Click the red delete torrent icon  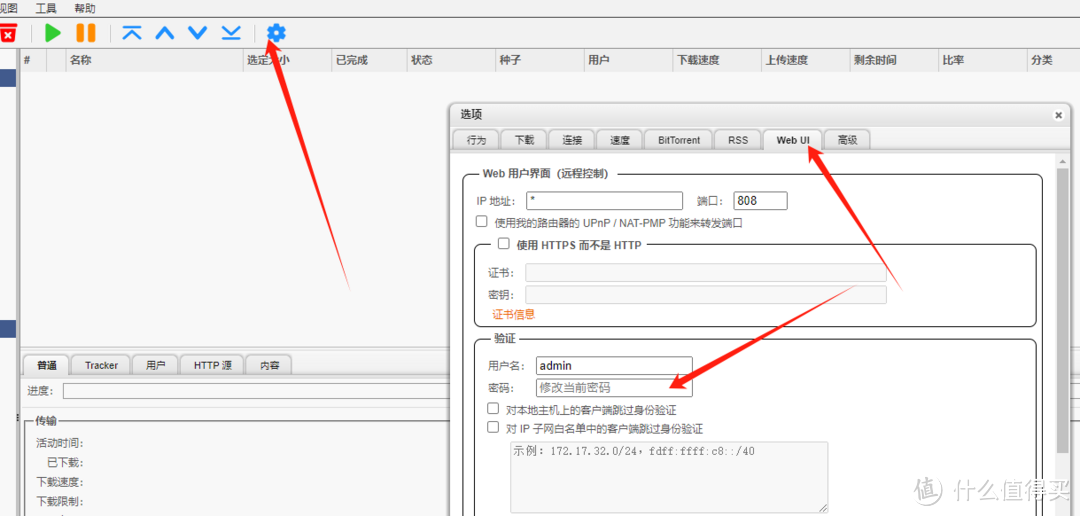click(7, 33)
